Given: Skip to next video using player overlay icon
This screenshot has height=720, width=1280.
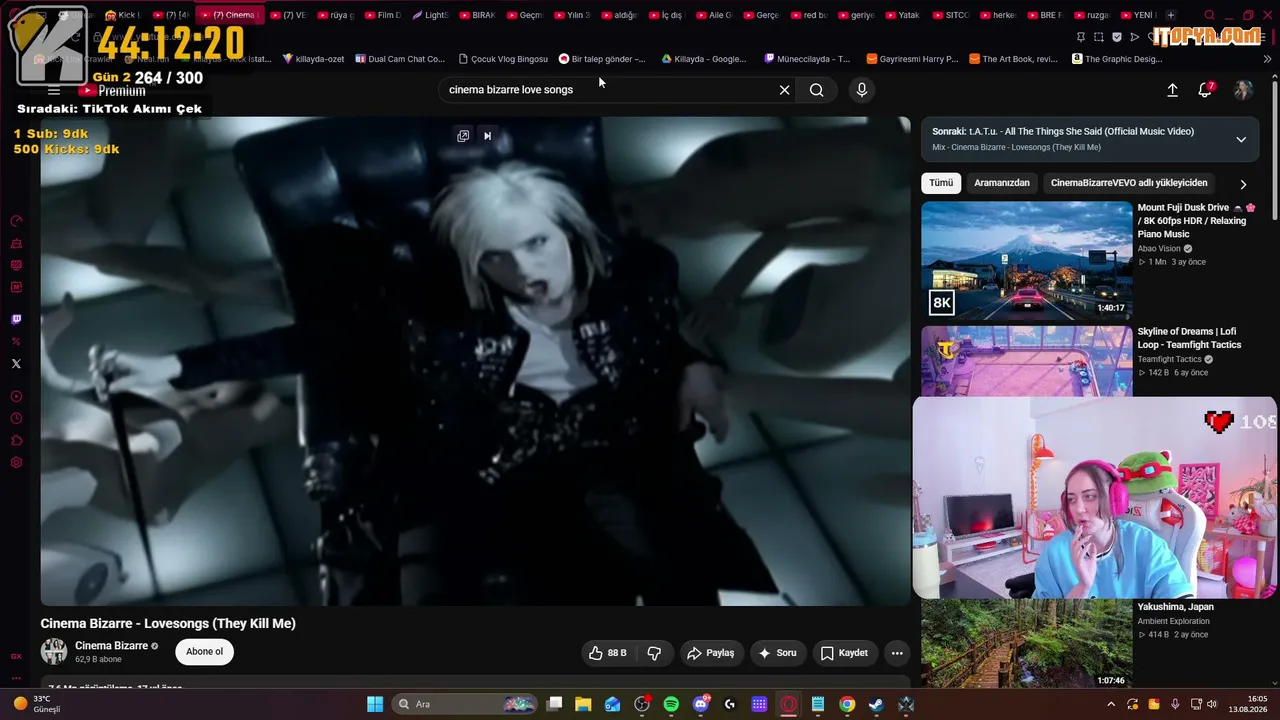Looking at the screenshot, I should (487, 136).
